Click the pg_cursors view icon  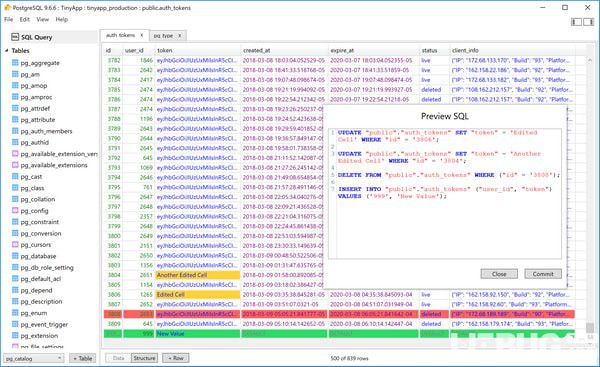[x=15, y=245]
